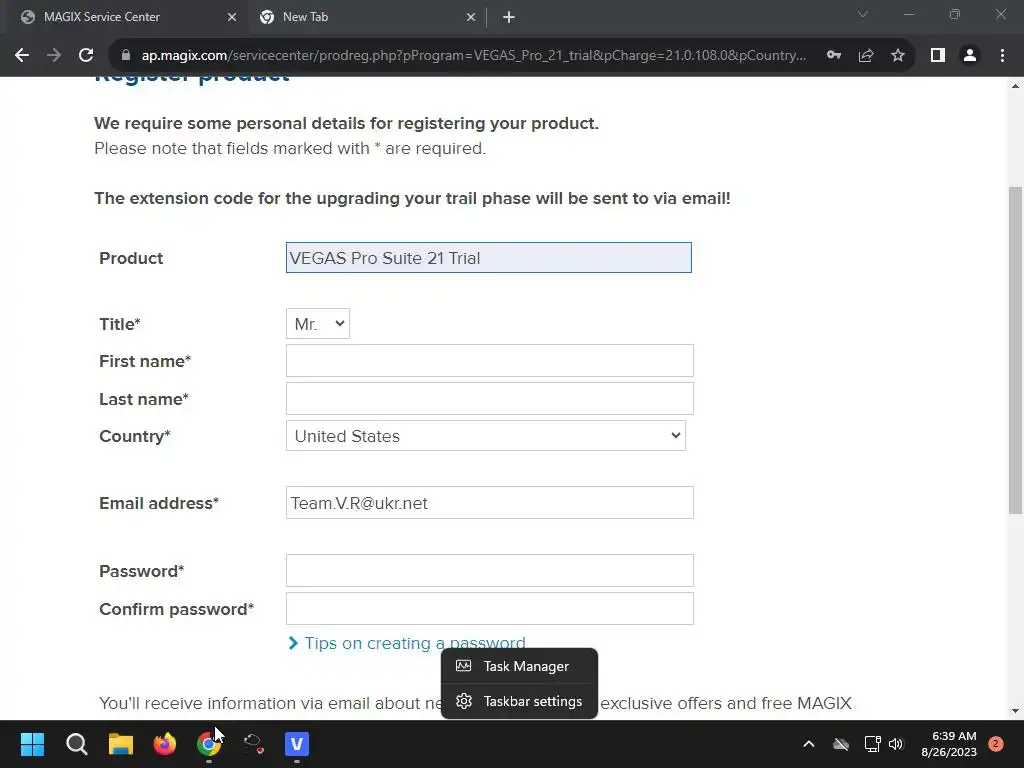Open the Windows Start menu
This screenshot has height=768, width=1024.
point(32,744)
